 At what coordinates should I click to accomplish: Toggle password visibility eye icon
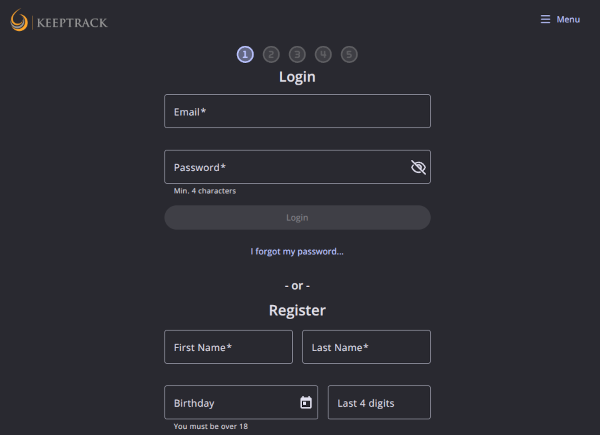pyautogui.click(x=418, y=167)
